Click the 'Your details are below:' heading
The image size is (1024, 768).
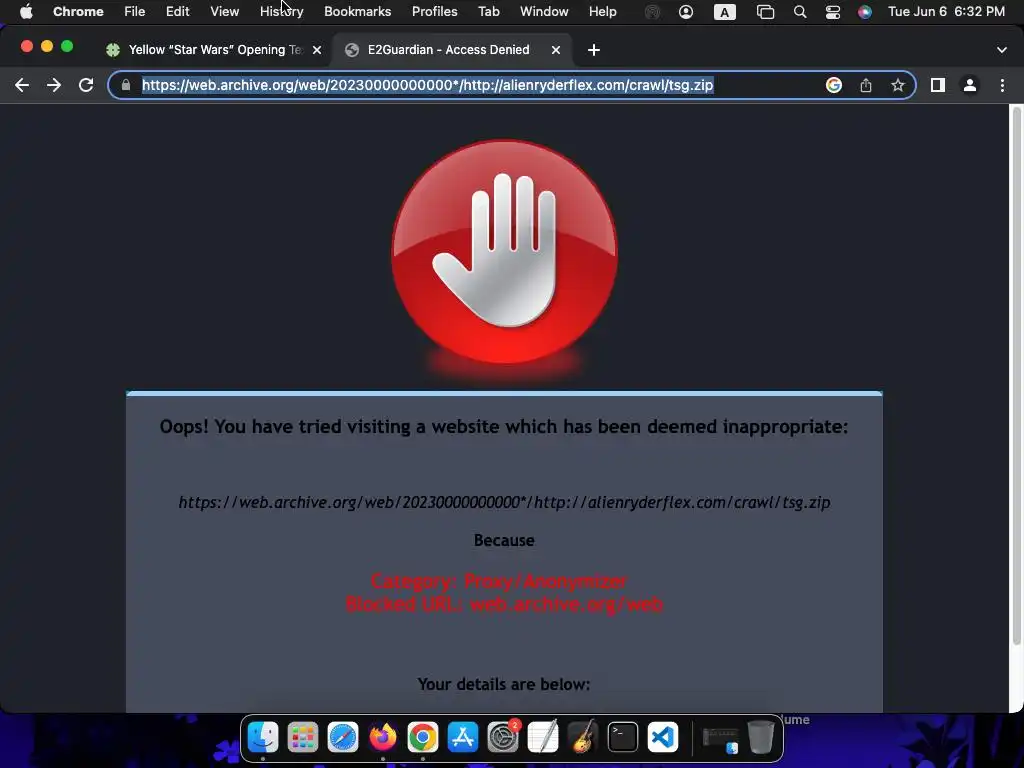coord(504,684)
